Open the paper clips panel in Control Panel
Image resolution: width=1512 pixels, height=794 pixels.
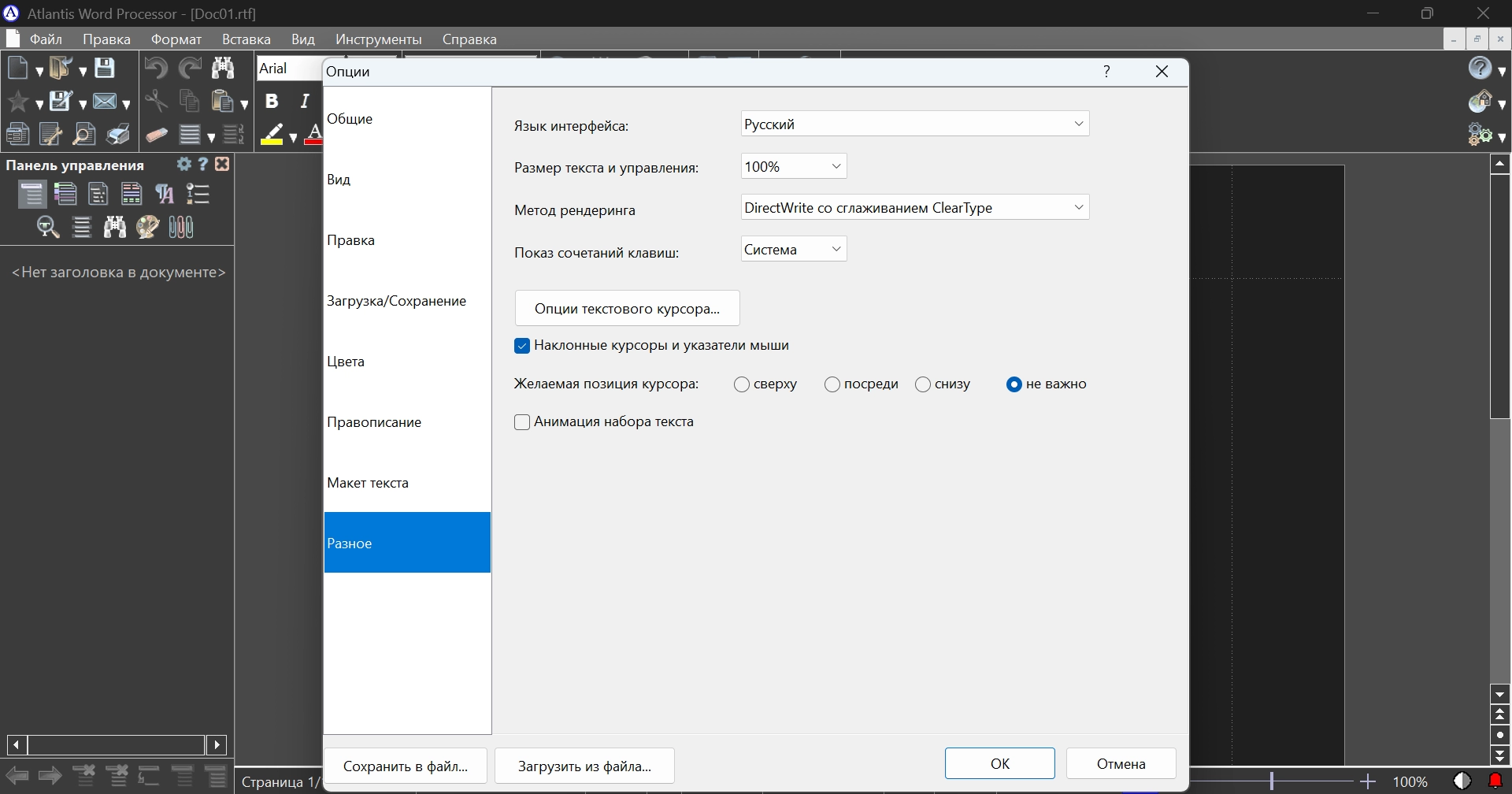coord(181,228)
